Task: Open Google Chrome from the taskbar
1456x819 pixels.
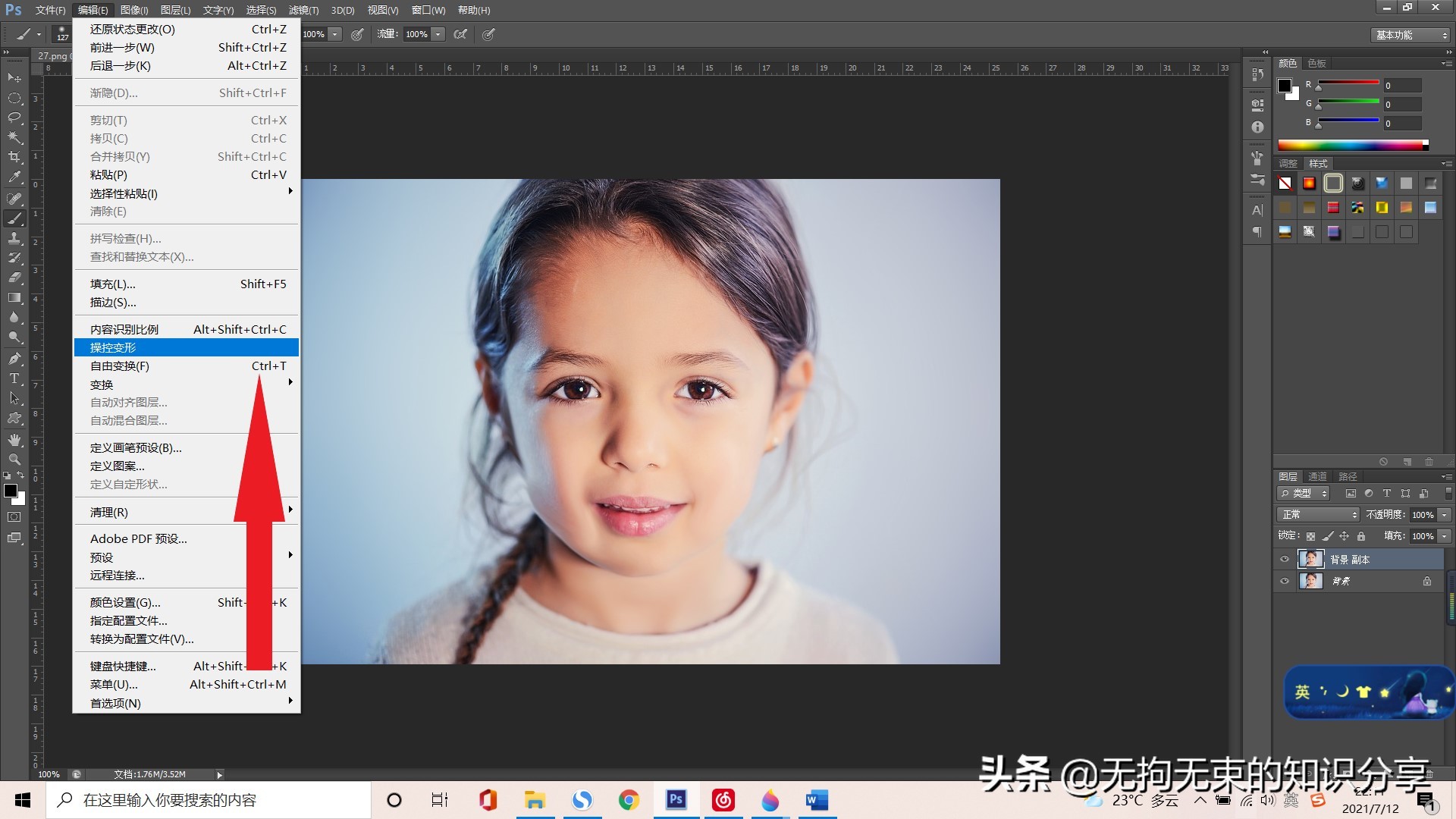Action: click(x=629, y=800)
